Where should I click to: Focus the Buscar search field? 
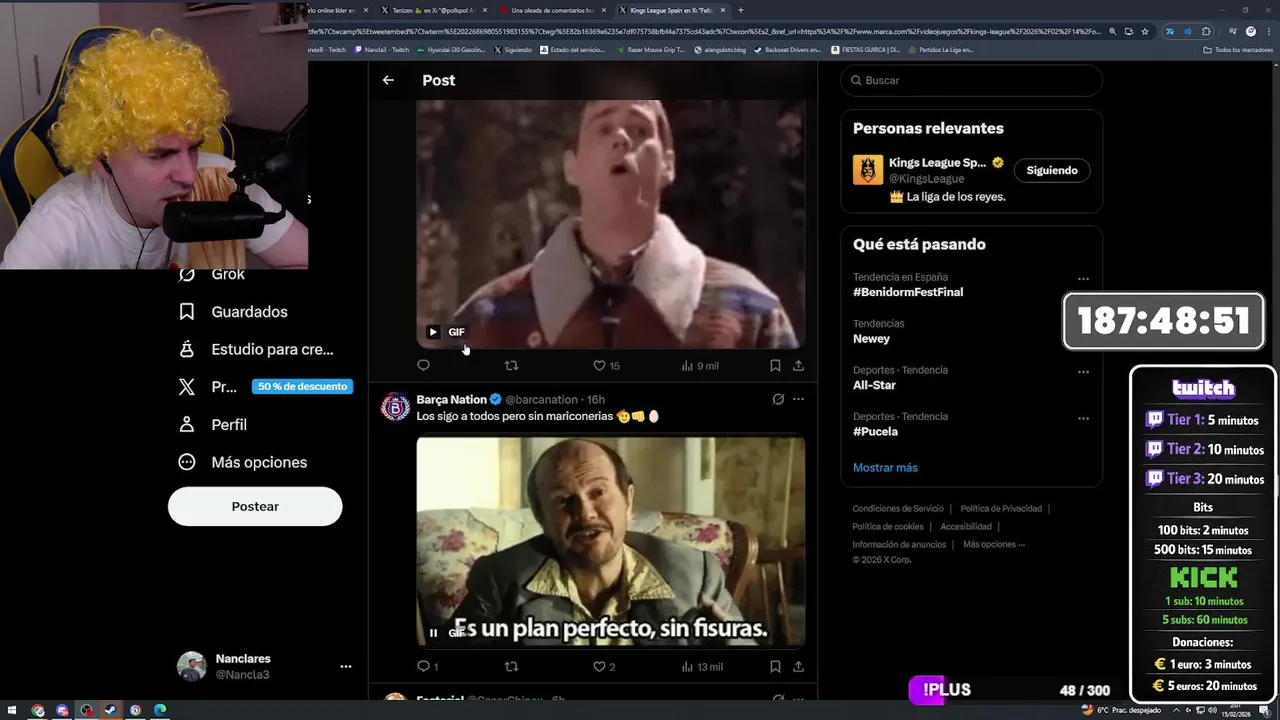pos(971,80)
